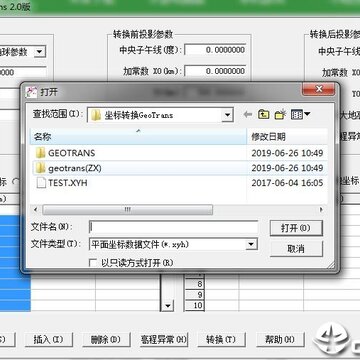The height and width of the screenshot is (360, 360).
Task: Open the view menu icon
Action: (x=300, y=115)
